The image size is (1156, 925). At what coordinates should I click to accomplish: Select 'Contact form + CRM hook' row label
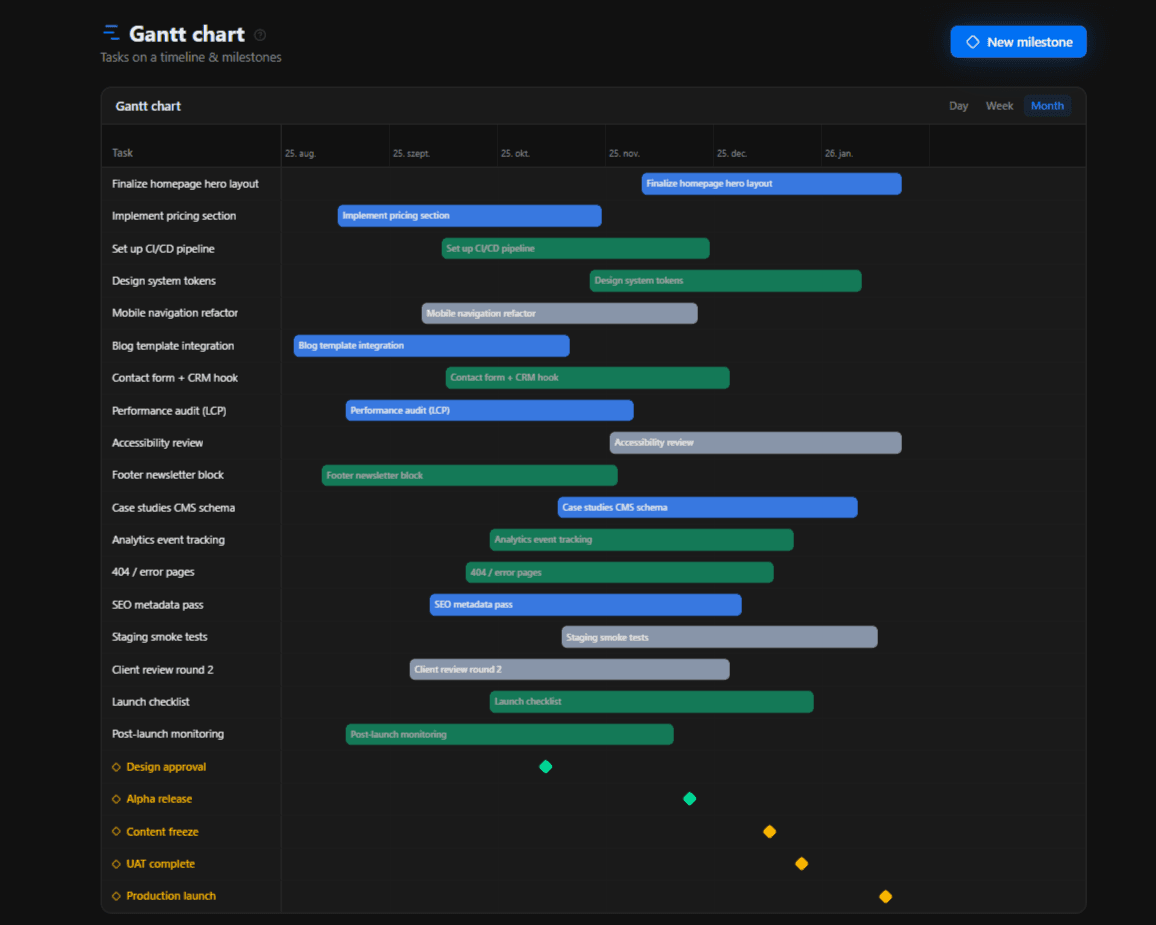tap(175, 378)
